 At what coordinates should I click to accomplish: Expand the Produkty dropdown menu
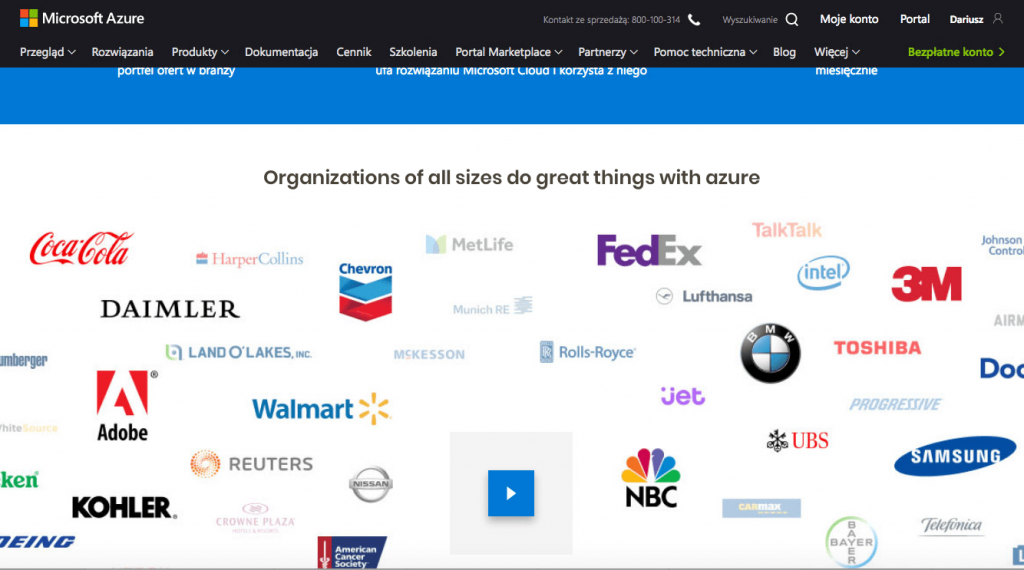tap(200, 52)
